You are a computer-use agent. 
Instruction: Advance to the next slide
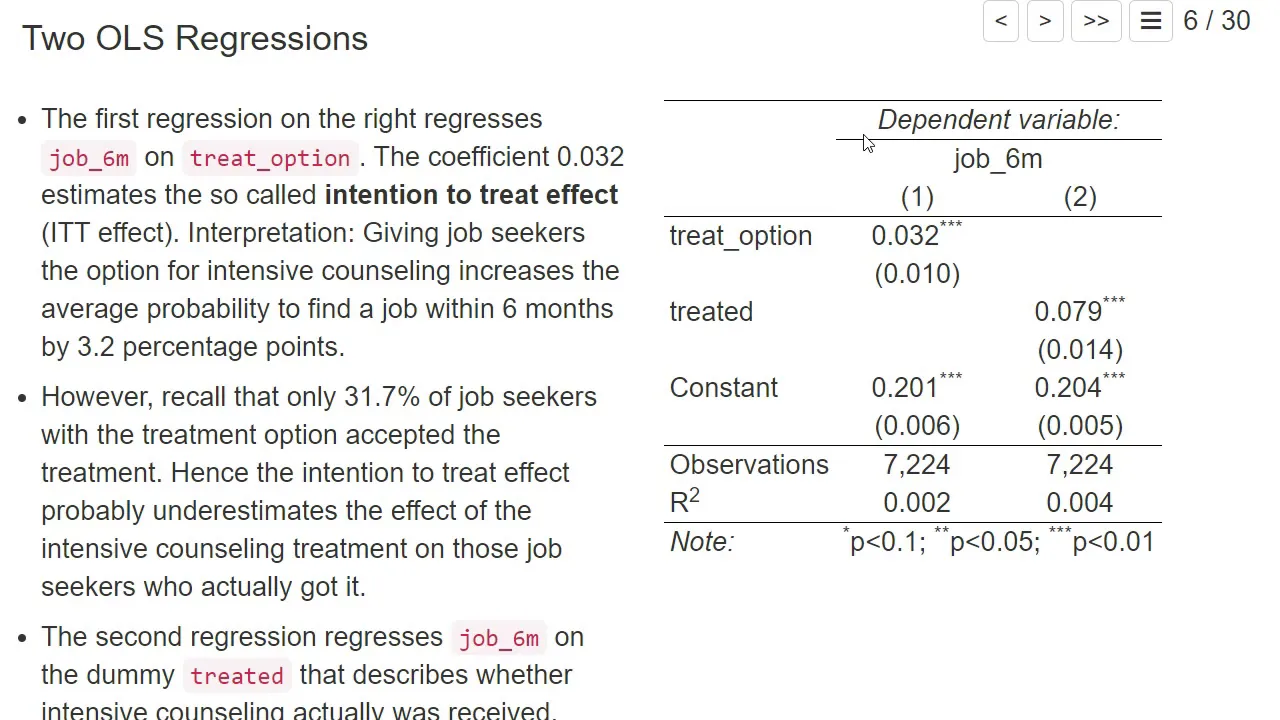click(x=1045, y=21)
